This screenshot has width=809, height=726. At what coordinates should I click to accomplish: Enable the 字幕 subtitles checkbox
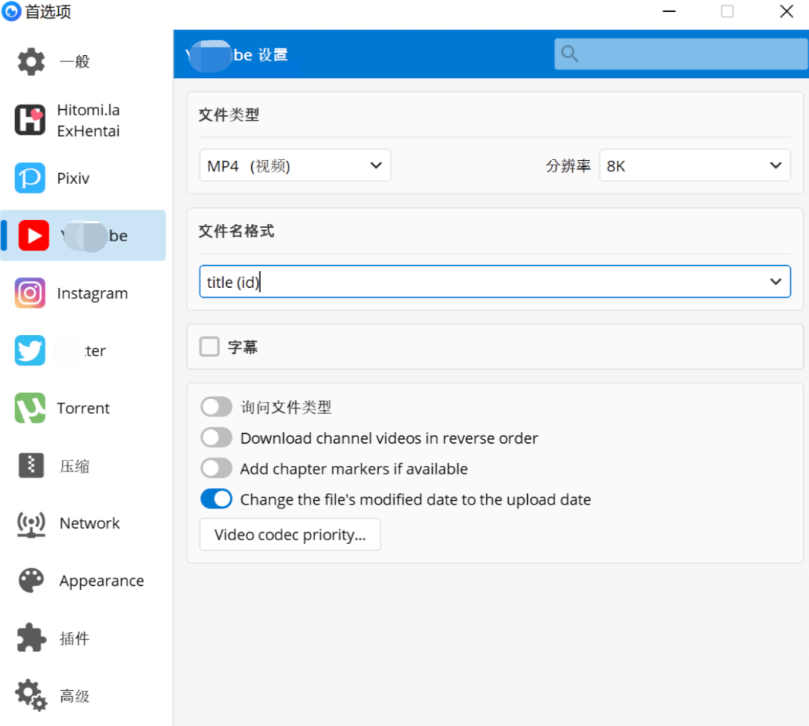[x=209, y=347]
